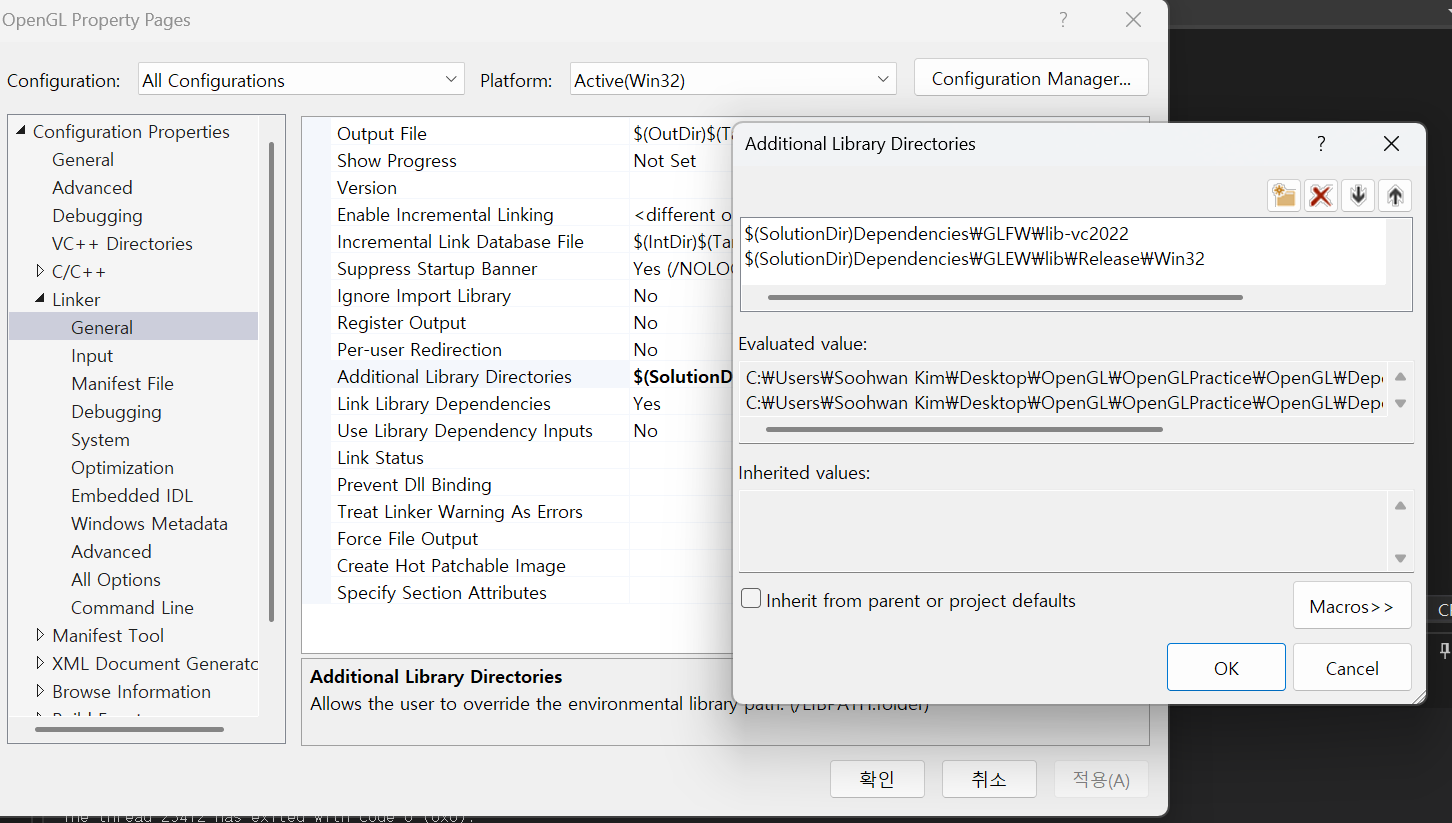Click the 확인 button

coord(877,779)
